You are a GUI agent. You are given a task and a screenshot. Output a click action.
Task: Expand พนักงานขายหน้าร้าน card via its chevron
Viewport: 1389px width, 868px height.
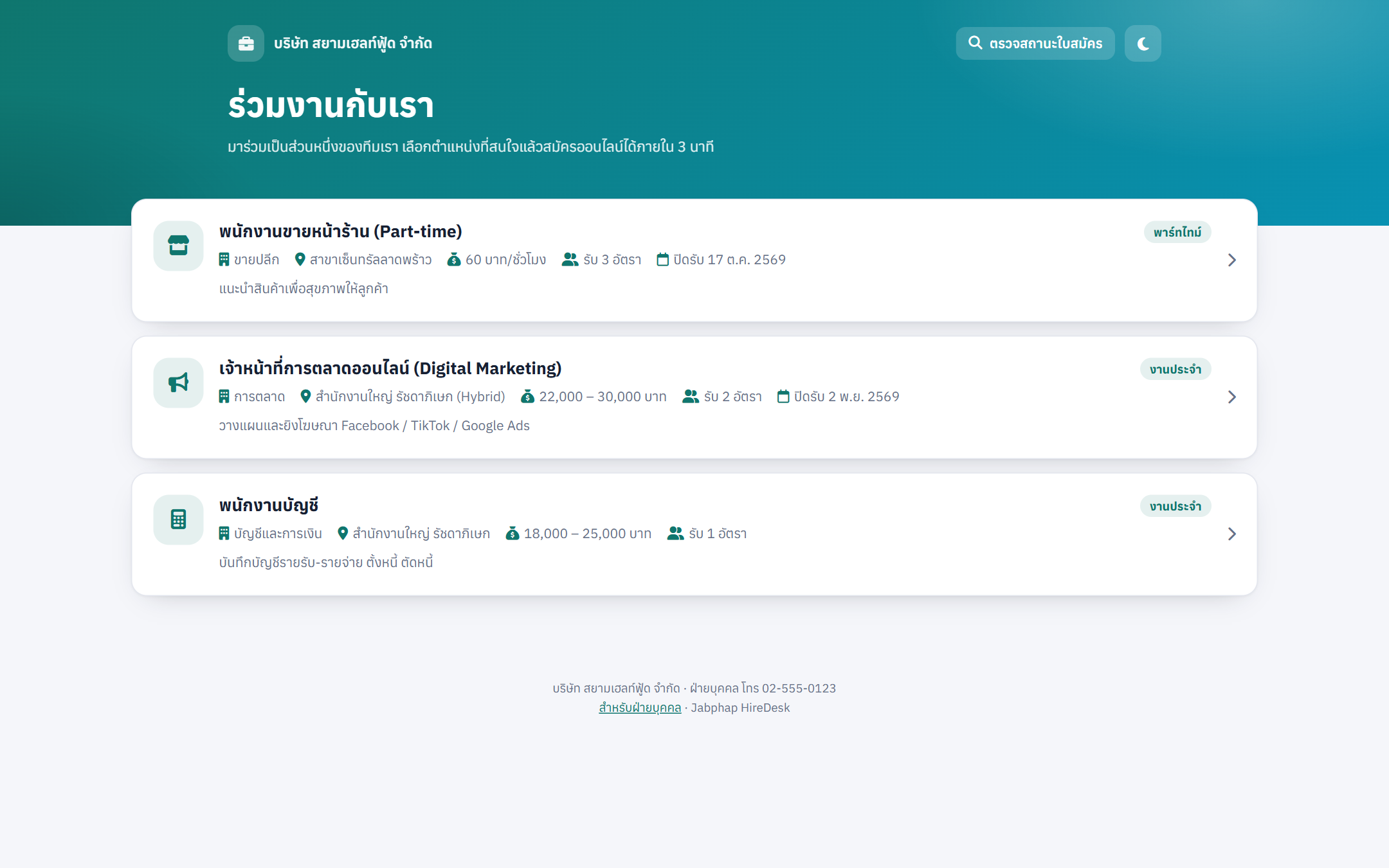click(1232, 260)
